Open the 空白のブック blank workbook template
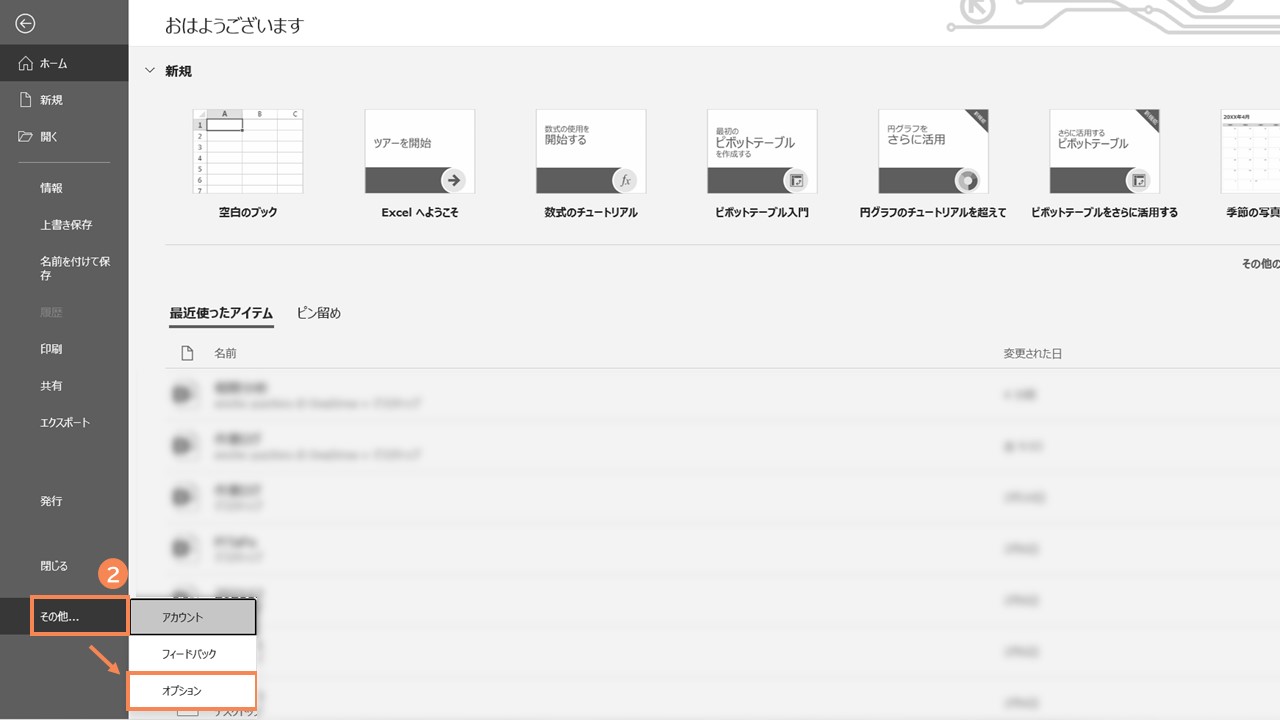1280x720 pixels. (248, 152)
